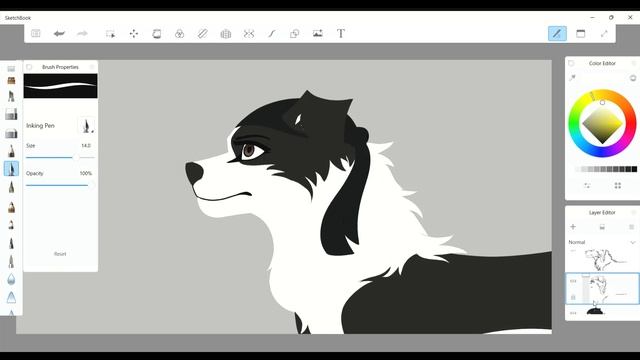This screenshot has height=360, width=640.
Task: Select the Fill bucket tool
Action: click(157, 34)
